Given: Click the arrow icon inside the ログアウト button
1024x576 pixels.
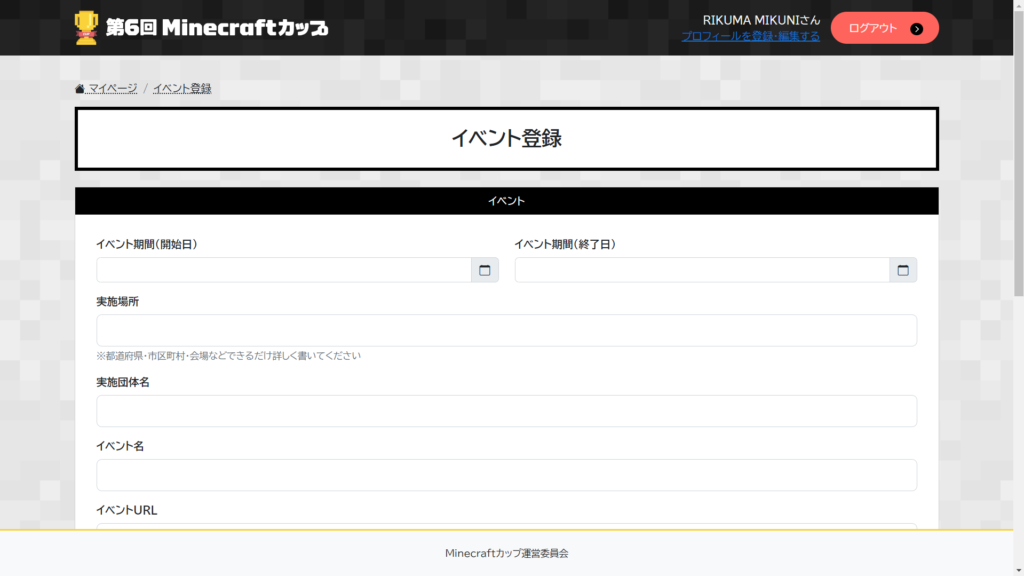Looking at the screenshot, I should 917,29.
